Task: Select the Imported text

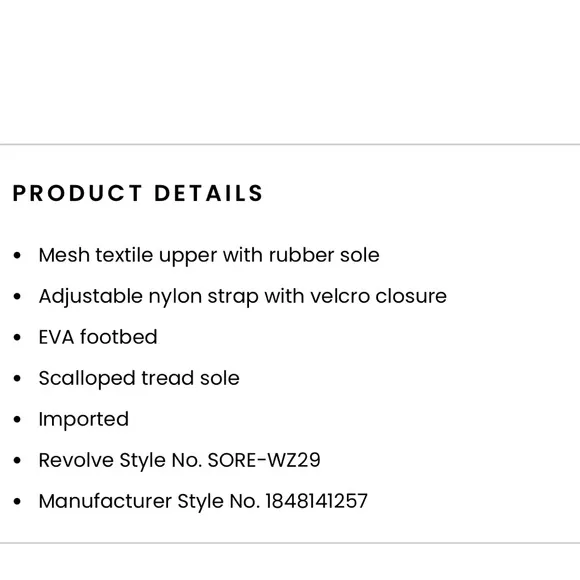Action: [84, 420]
